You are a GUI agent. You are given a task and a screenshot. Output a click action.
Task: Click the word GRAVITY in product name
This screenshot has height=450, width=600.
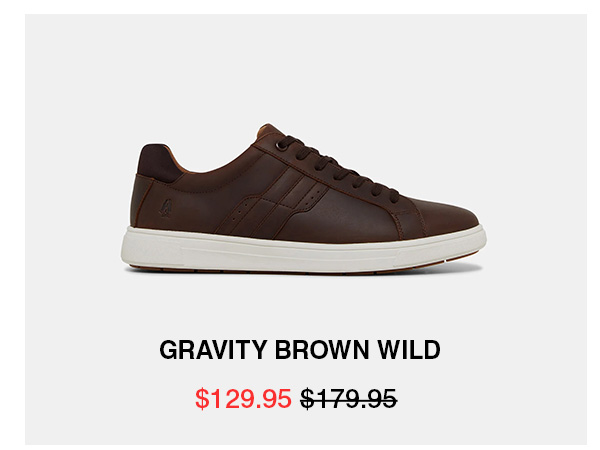pos(213,349)
